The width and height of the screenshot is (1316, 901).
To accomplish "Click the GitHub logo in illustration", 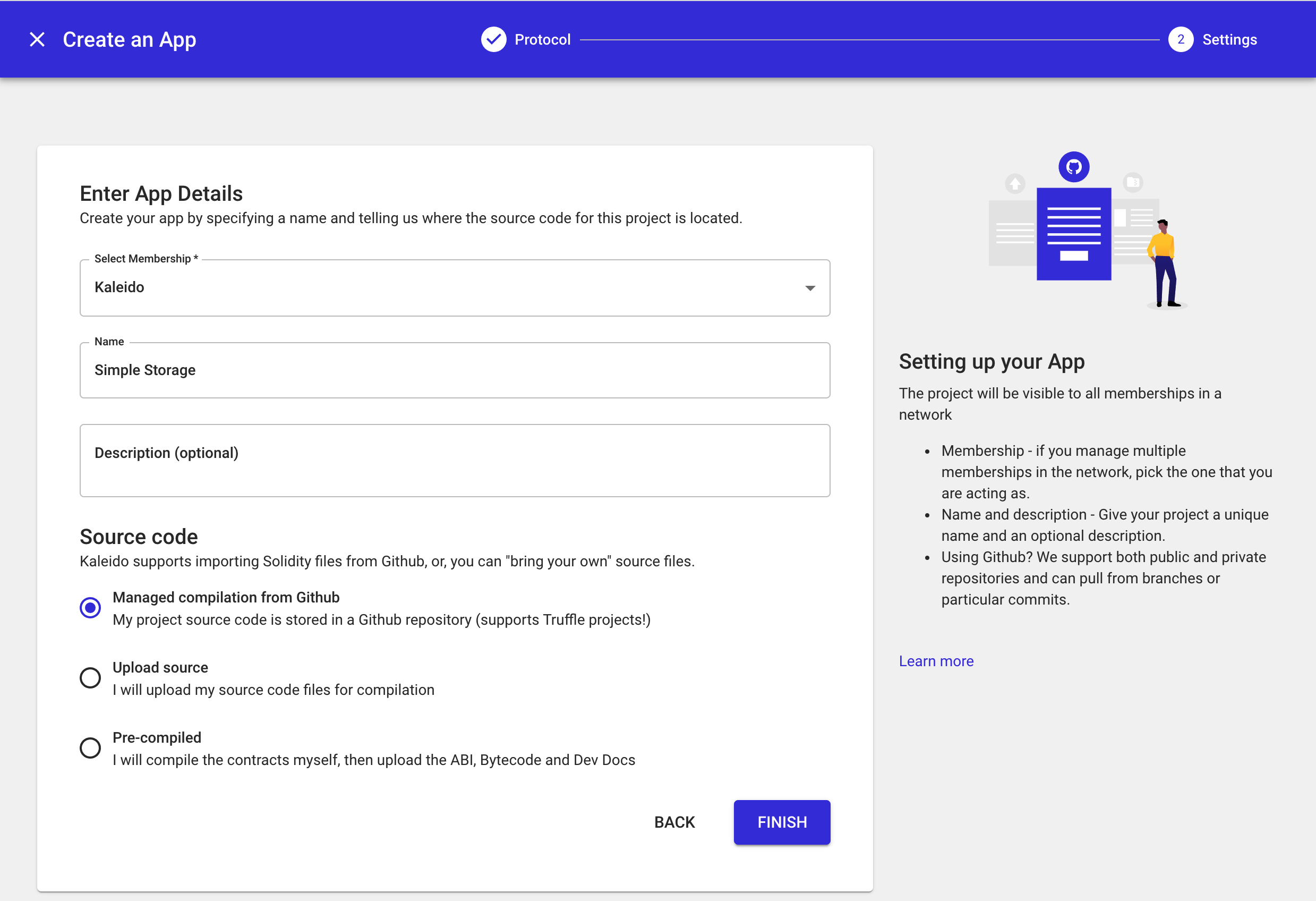I will coord(1073,167).
